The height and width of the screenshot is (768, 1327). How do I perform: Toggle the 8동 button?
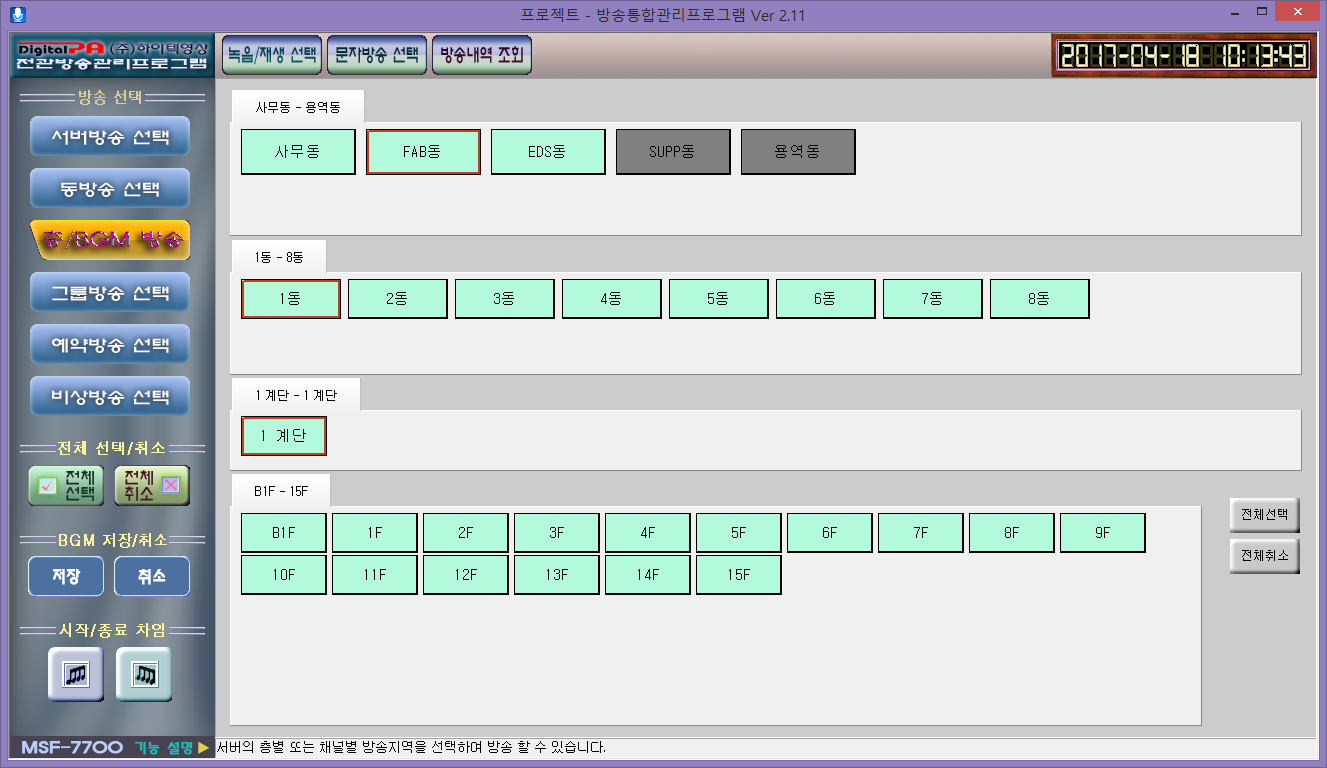[1040, 299]
